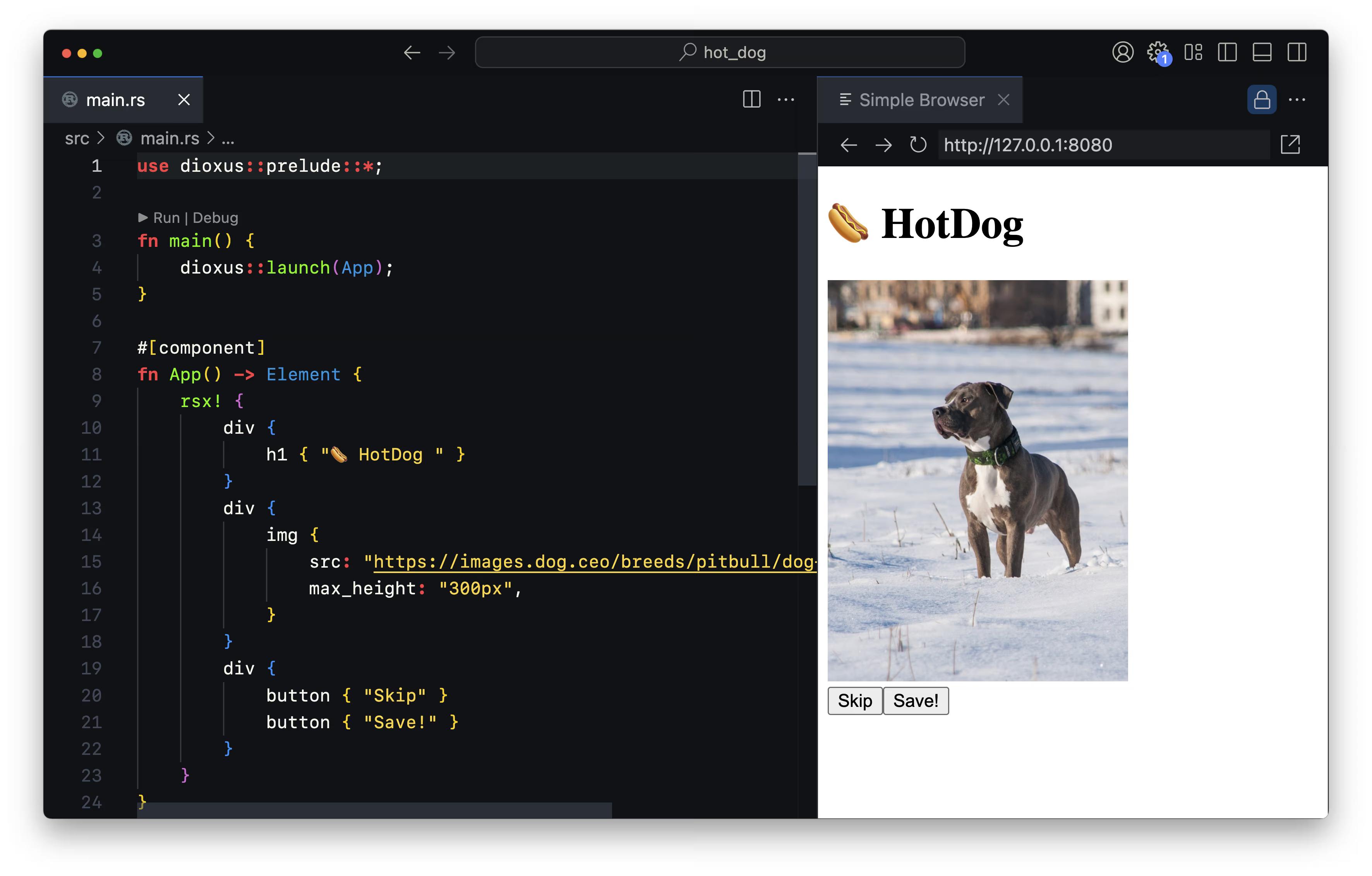This screenshot has width=1372, height=876.
Task: Toggle the editor group lock icon
Action: pos(1261,100)
